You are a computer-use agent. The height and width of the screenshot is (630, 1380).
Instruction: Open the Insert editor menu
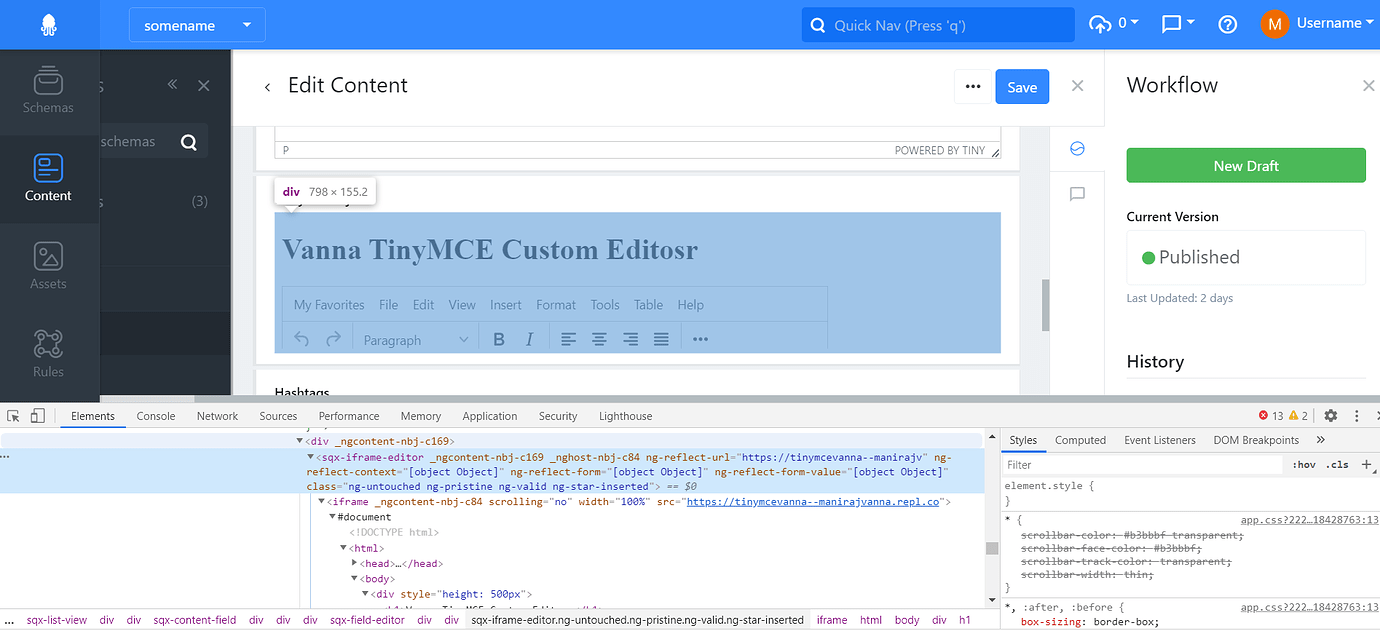(x=506, y=305)
